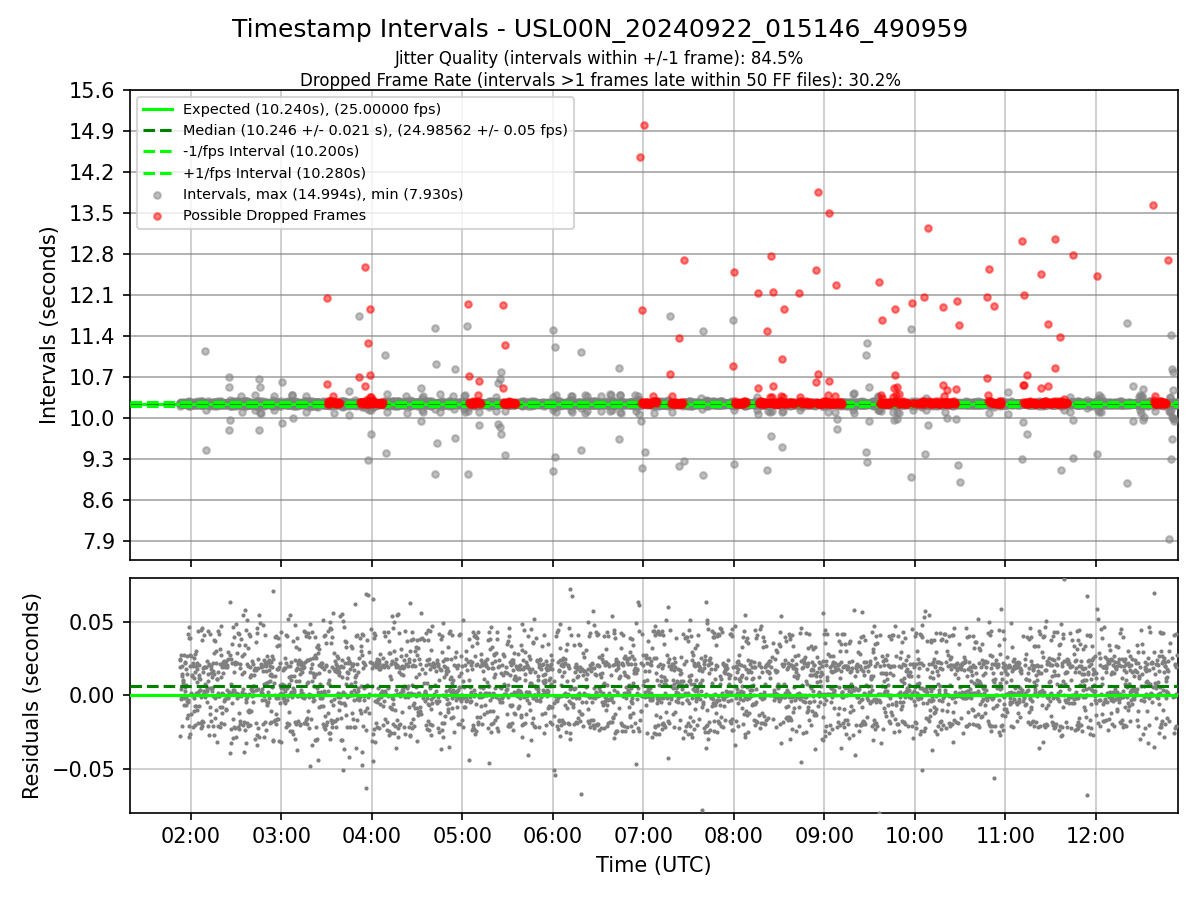Screen dimensions: 1200x900
Task: Click the lowest gray interval point near 7.9
Action: click(1169, 539)
